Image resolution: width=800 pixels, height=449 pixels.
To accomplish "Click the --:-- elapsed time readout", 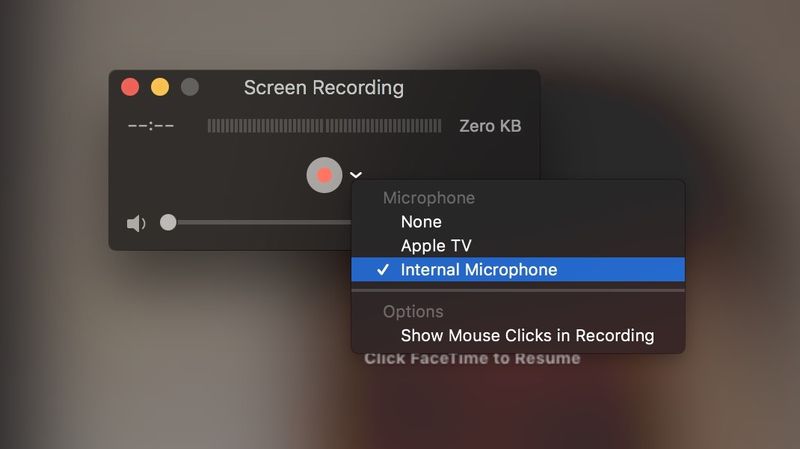I will tap(151, 126).
